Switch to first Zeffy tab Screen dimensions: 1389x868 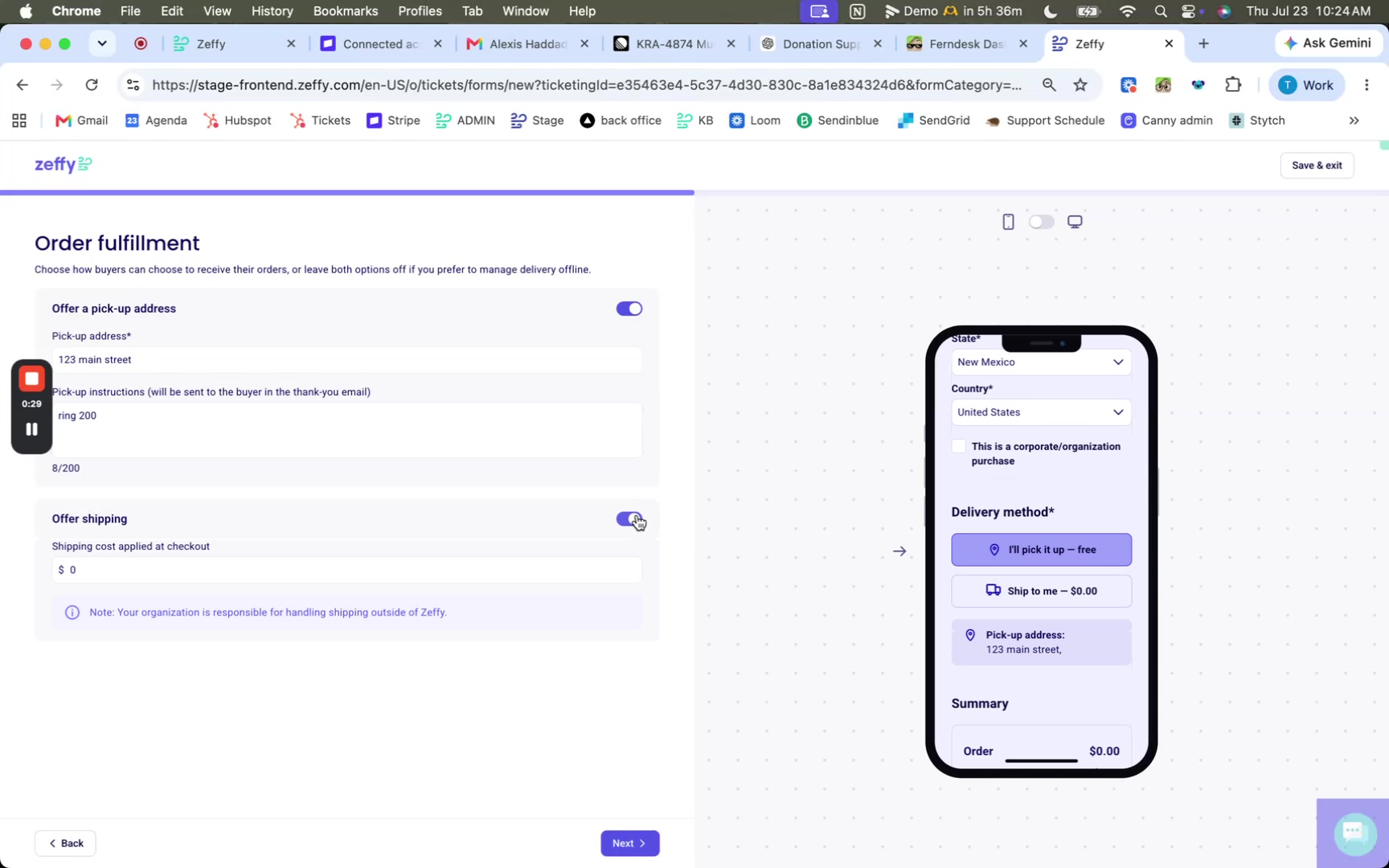click(x=233, y=44)
